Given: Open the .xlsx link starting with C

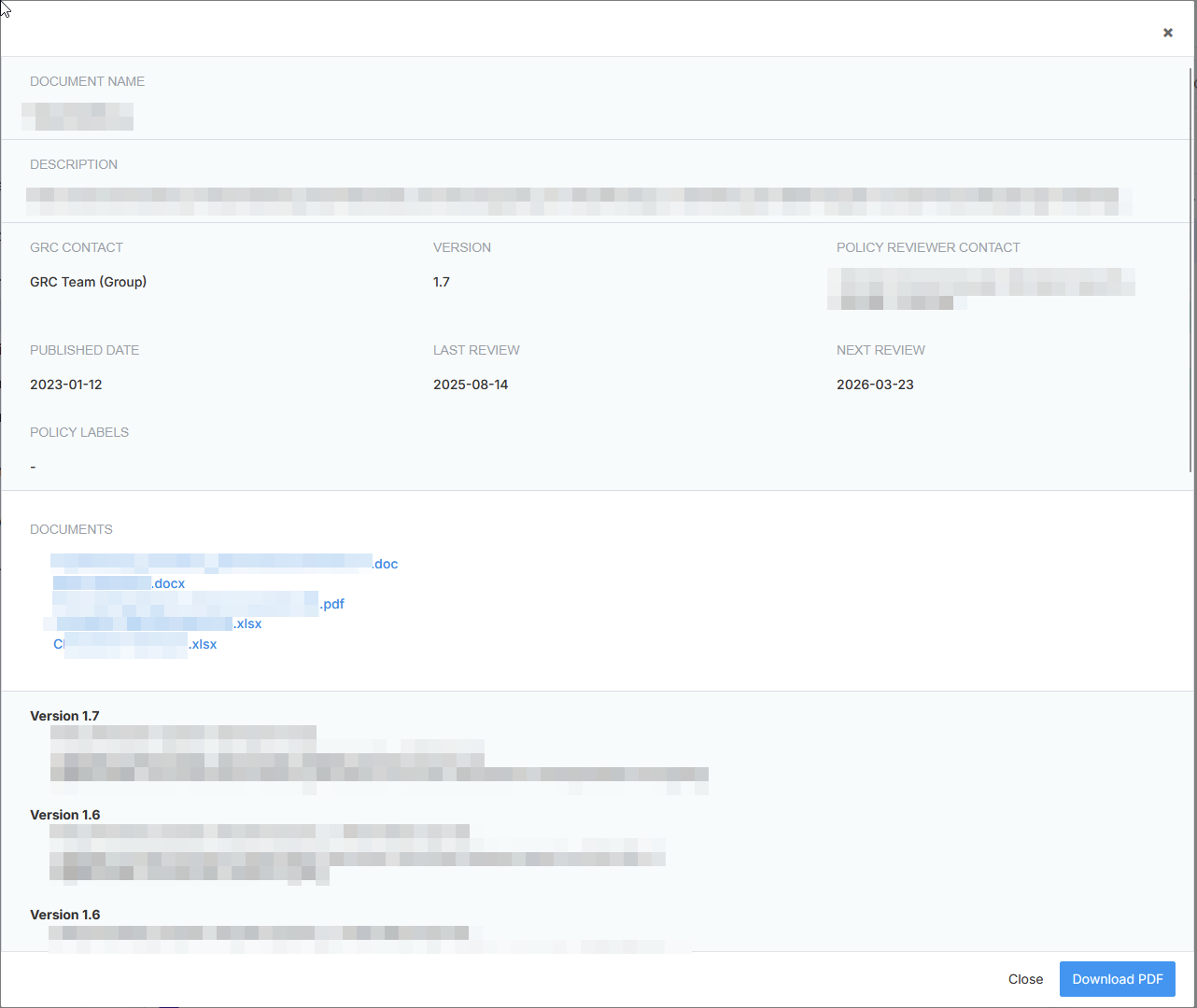Looking at the screenshot, I should (135, 644).
